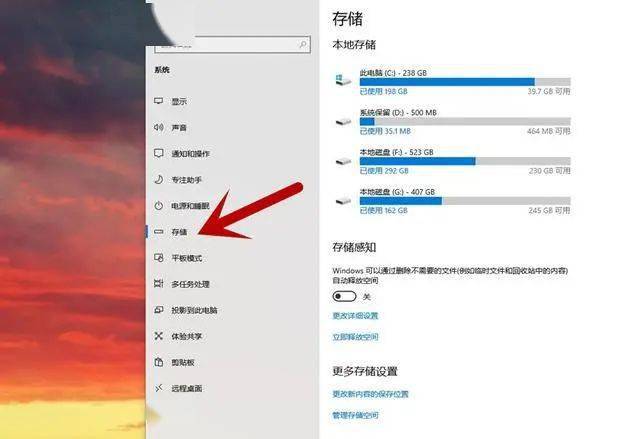Click the Change detailed settings link (更改详细设置)
640x439 pixels.
point(355,316)
